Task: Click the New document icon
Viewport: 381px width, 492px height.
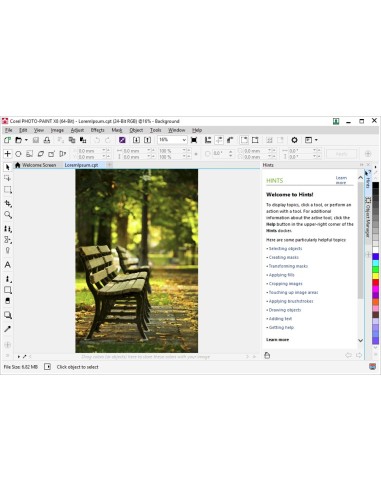Action: point(7,140)
